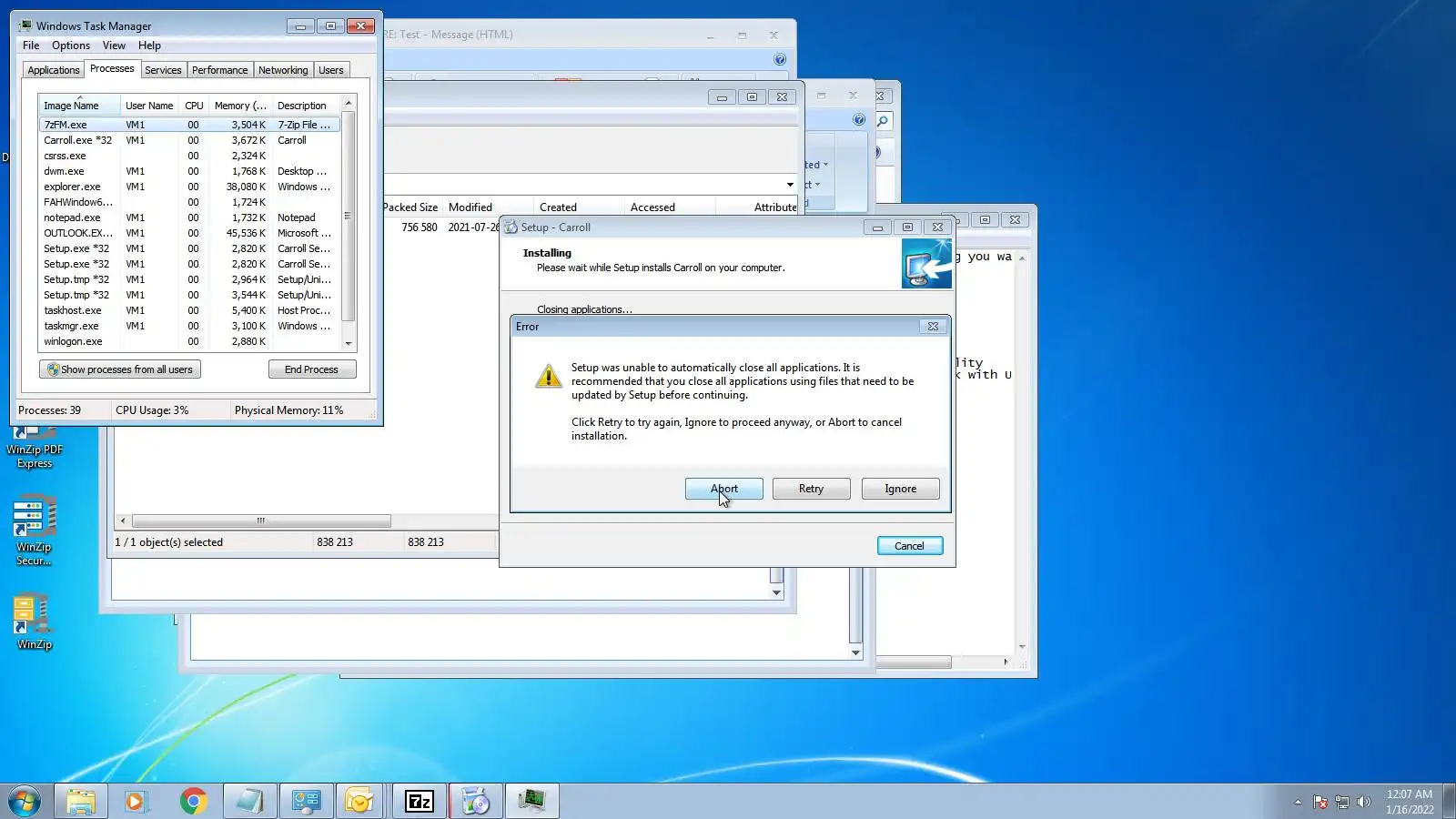
Task: Click the Setup wizard computer image
Action: (x=926, y=264)
